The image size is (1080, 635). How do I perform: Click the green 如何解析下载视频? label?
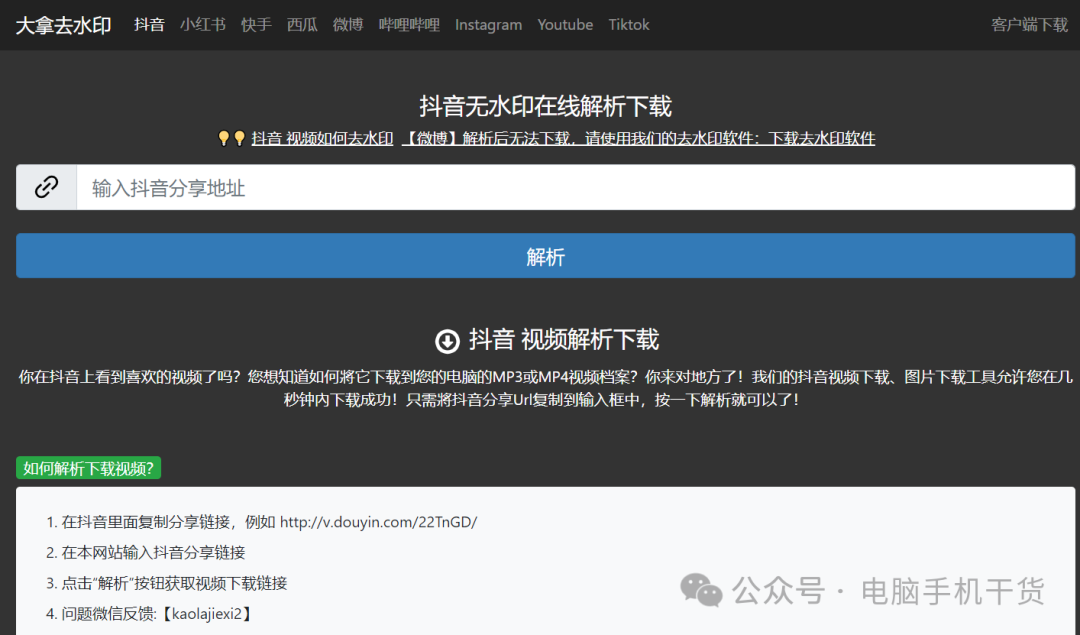click(x=88, y=468)
